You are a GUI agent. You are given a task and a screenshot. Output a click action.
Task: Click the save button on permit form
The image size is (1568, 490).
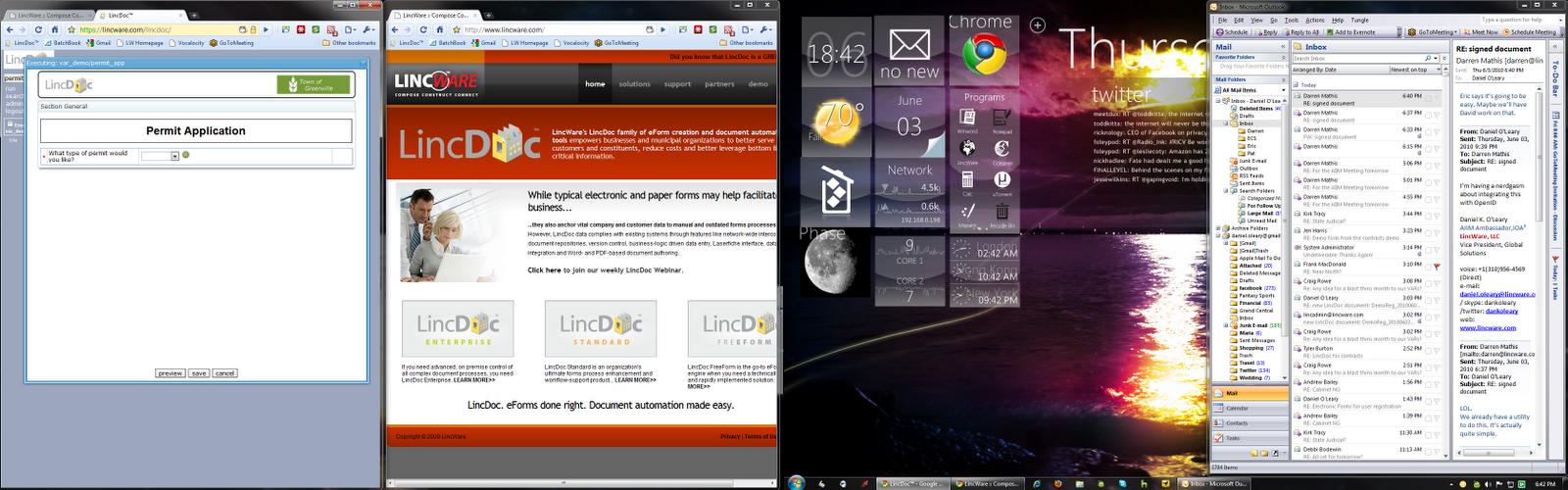pyautogui.click(x=199, y=373)
